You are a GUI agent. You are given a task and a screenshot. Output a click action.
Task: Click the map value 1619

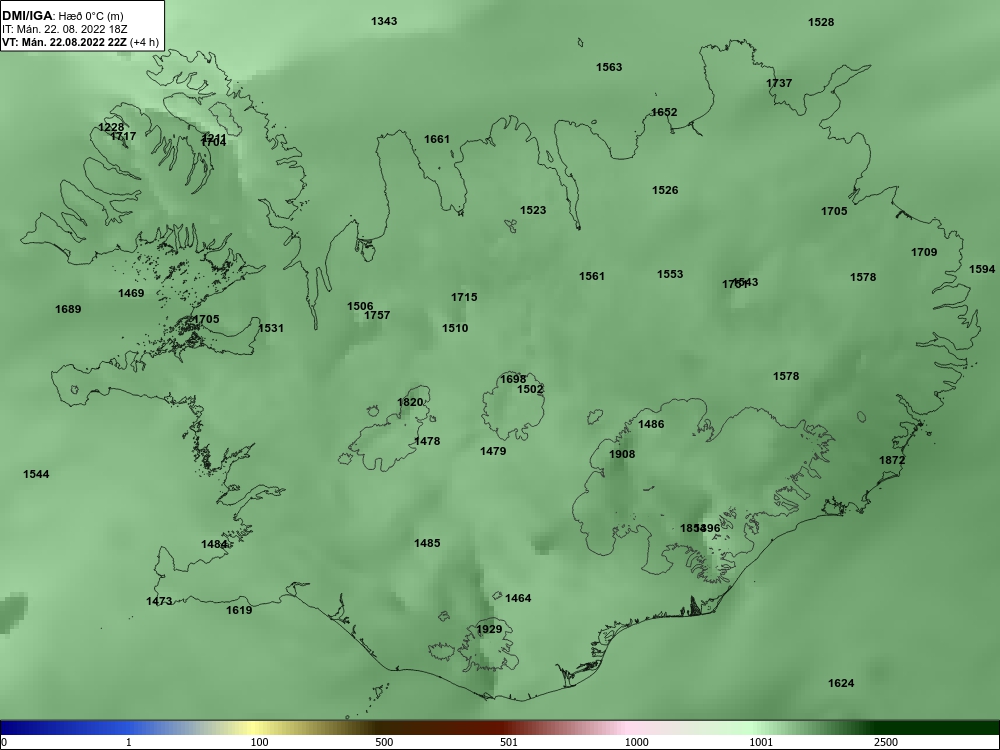tap(239, 610)
